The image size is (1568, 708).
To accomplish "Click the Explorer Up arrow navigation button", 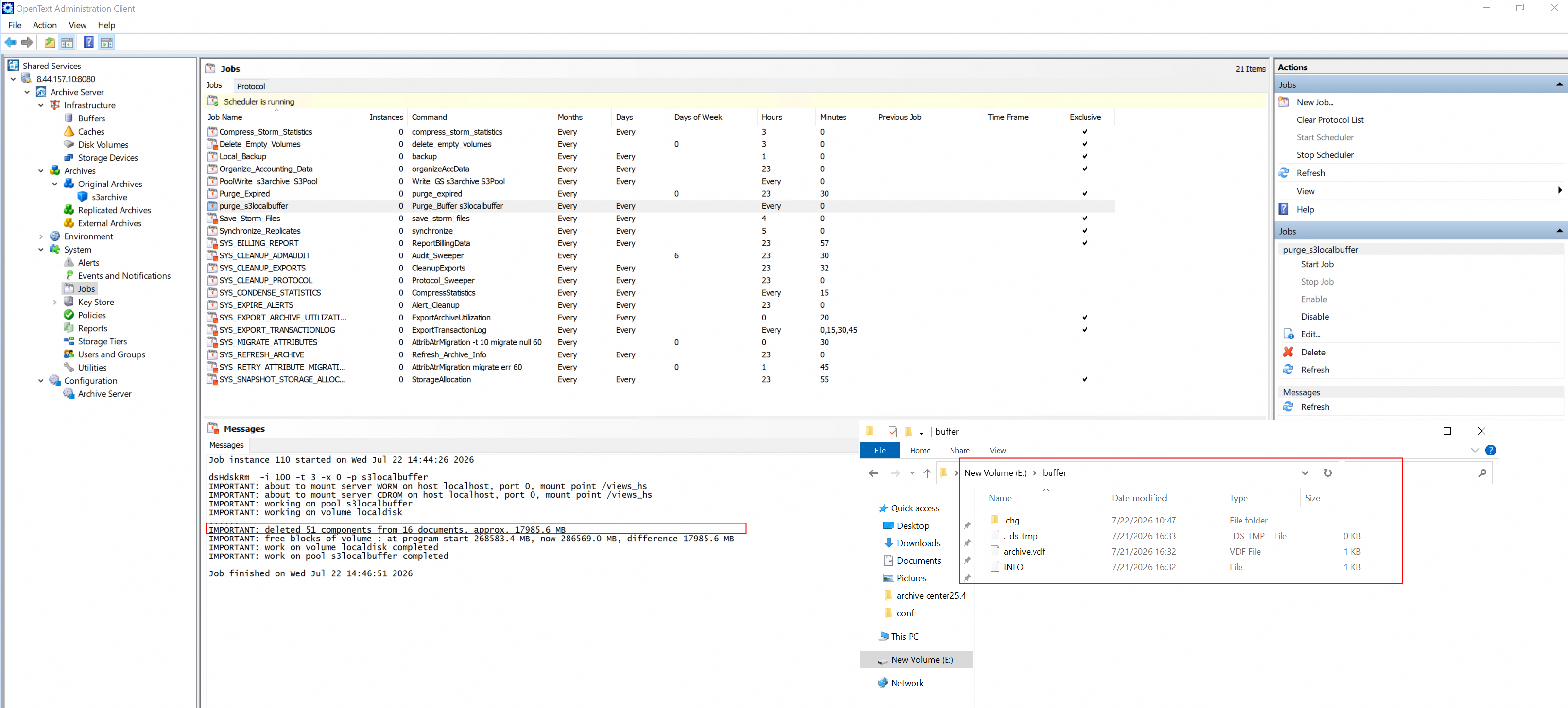I will [927, 473].
